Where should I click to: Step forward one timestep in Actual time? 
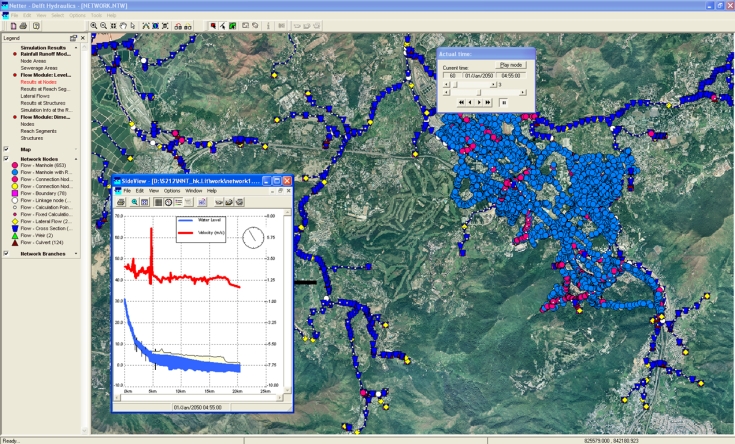pos(479,102)
